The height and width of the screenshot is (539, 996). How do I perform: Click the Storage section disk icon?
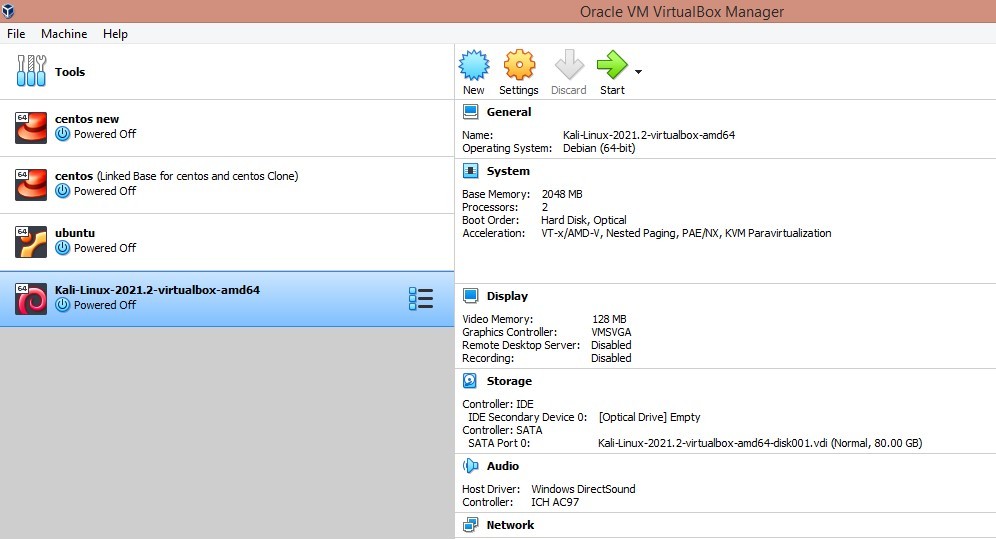pos(470,381)
